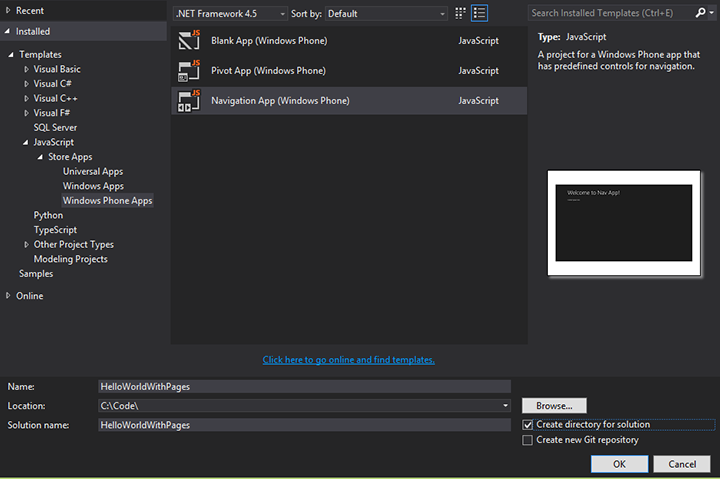The width and height of the screenshot is (720, 479).
Task: Expand the Visual C++ node arrow
Action: (x=26, y=98)
